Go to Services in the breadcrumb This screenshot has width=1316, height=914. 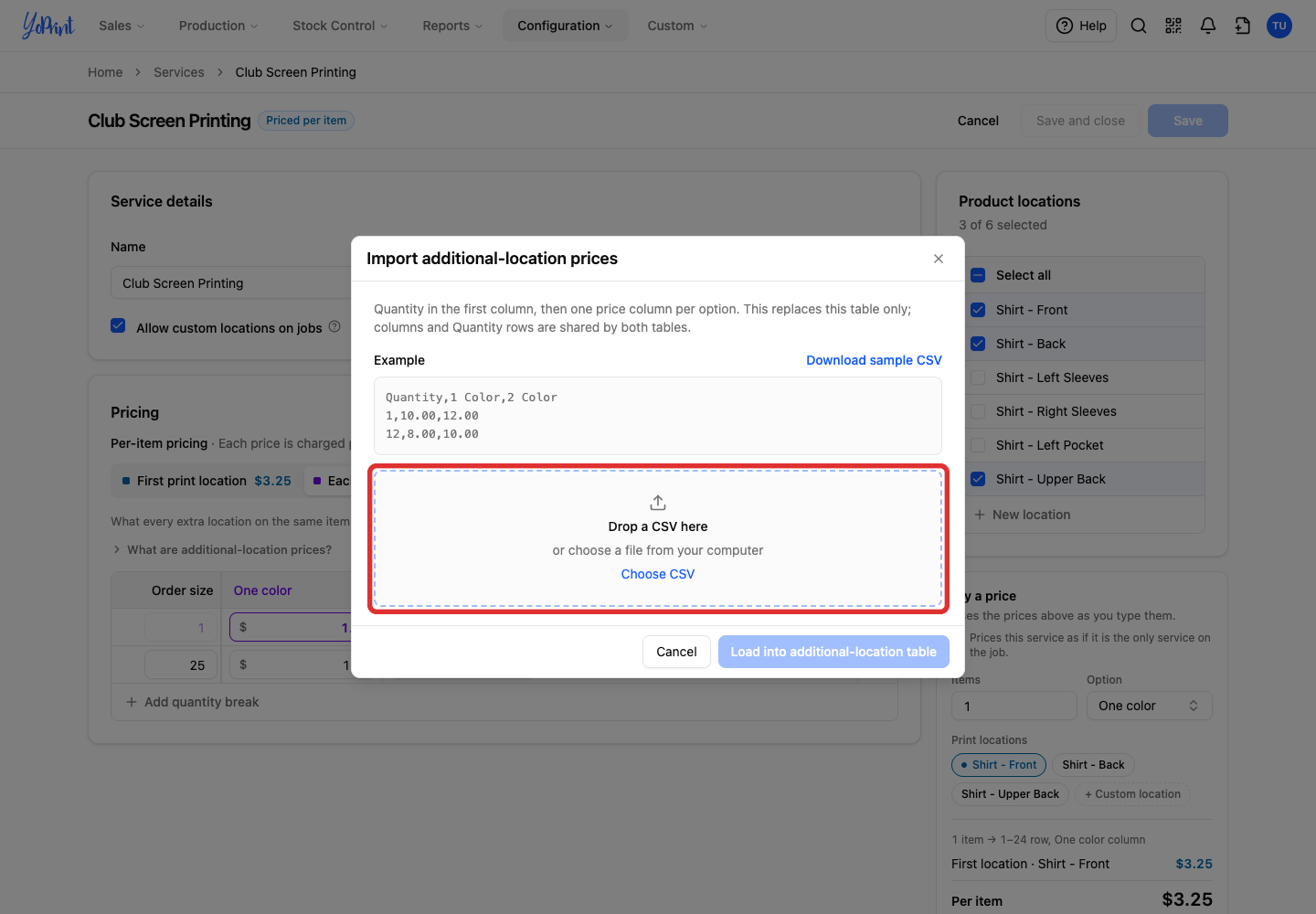(x=179, y=72)
